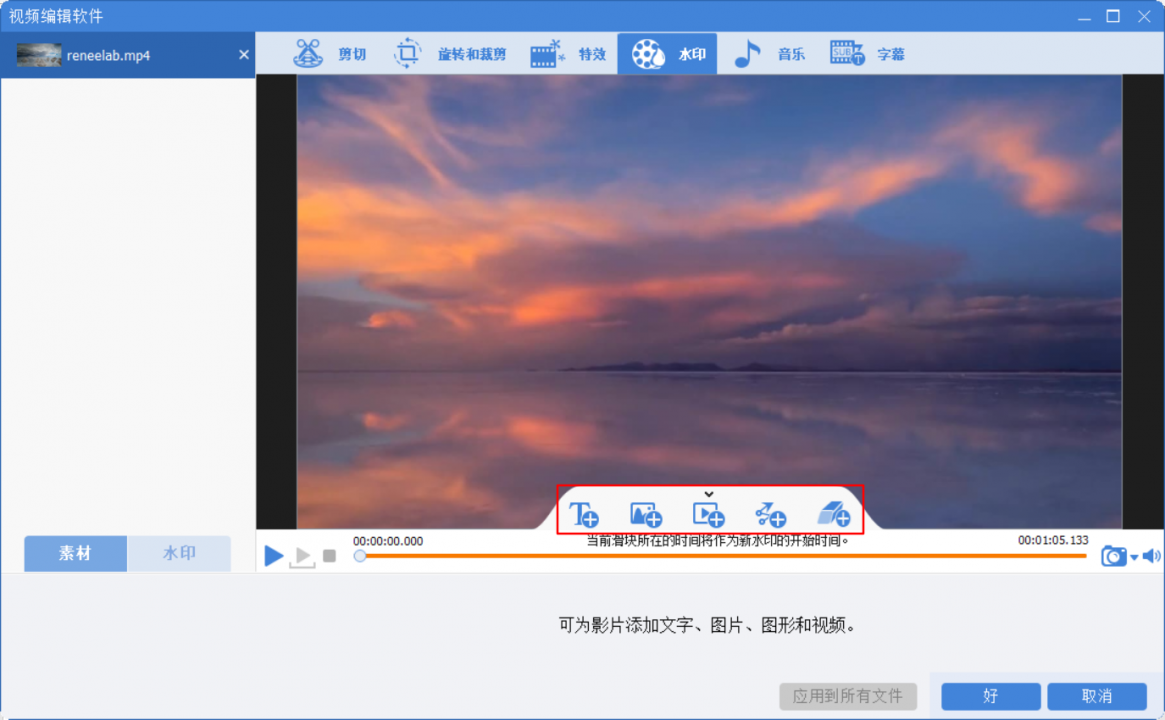This screenshot has height=720, width=1165.
Task: Click the timeline slider handle at start
Action: 360,556
